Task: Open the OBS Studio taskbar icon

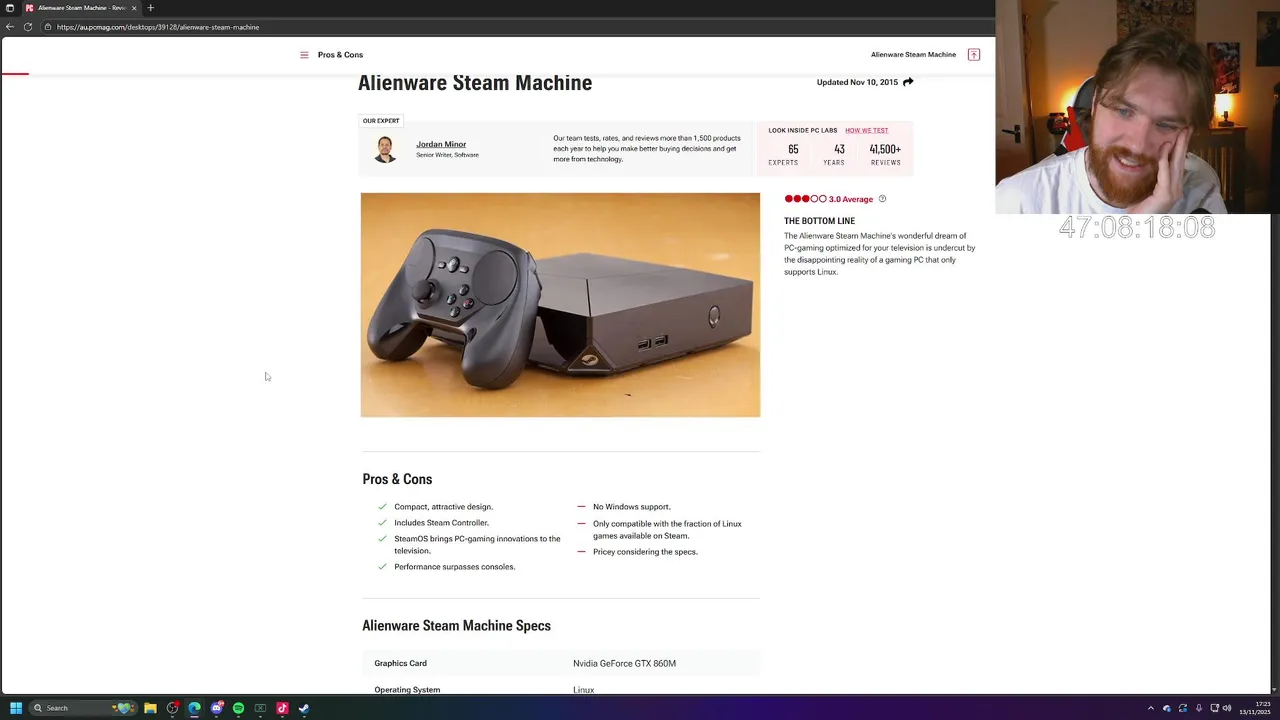Action: coord(172,708)
